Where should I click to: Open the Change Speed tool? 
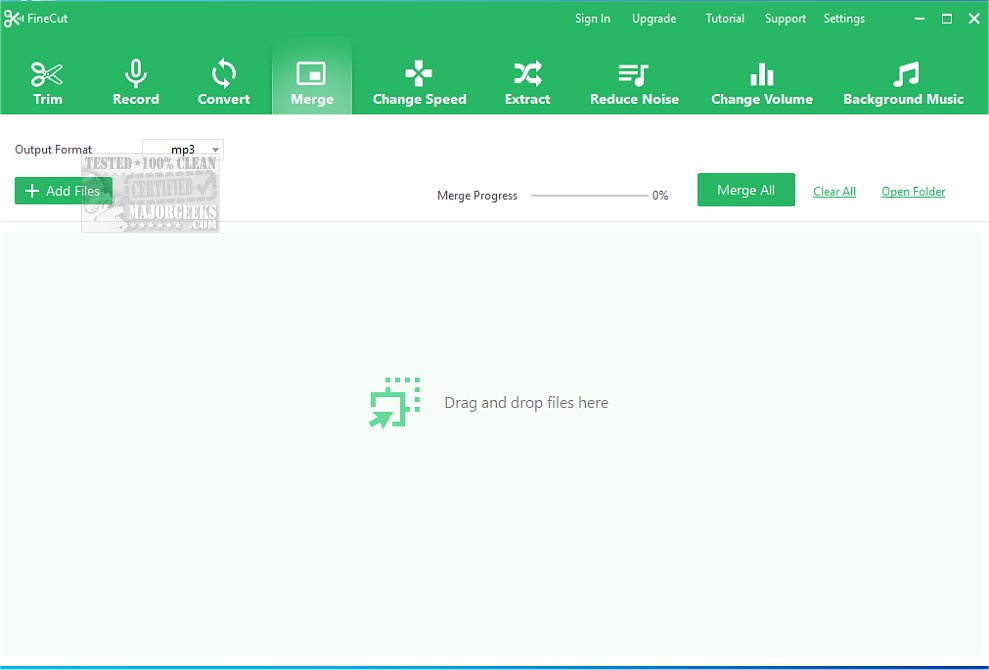pos(419,83)
